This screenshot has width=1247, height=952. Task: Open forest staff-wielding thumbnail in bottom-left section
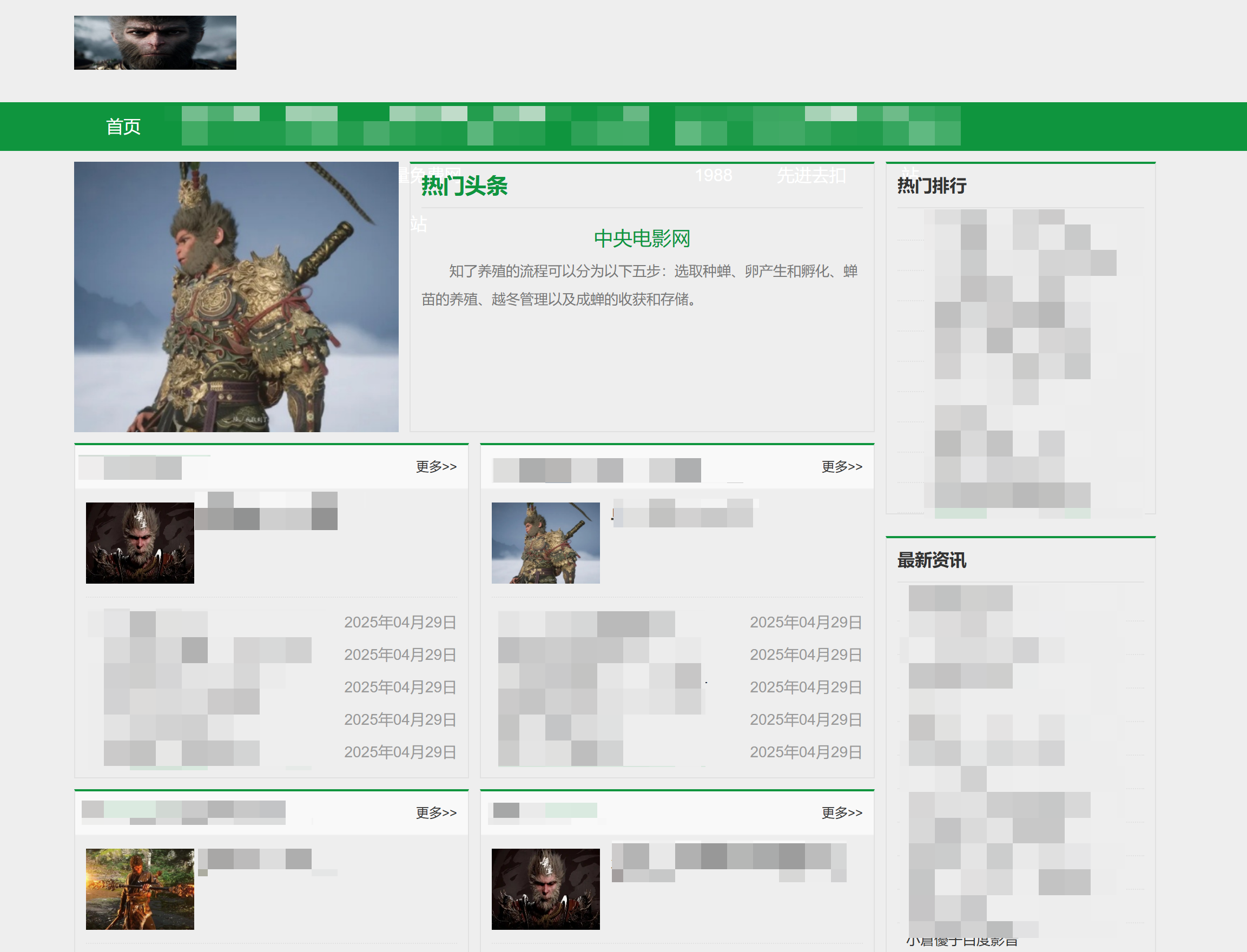140,889
